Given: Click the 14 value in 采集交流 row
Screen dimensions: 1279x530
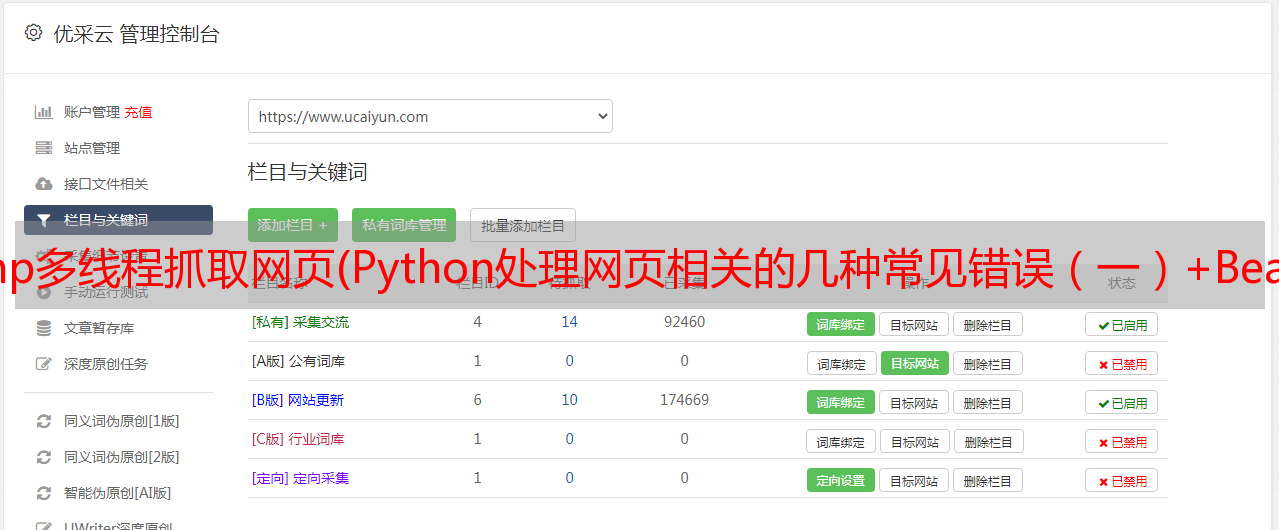Looking at the screenshot, I should 570,322.
